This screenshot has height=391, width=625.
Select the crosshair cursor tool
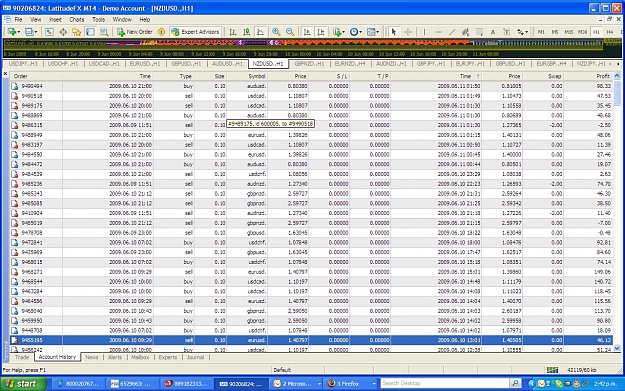coord(408,32)
